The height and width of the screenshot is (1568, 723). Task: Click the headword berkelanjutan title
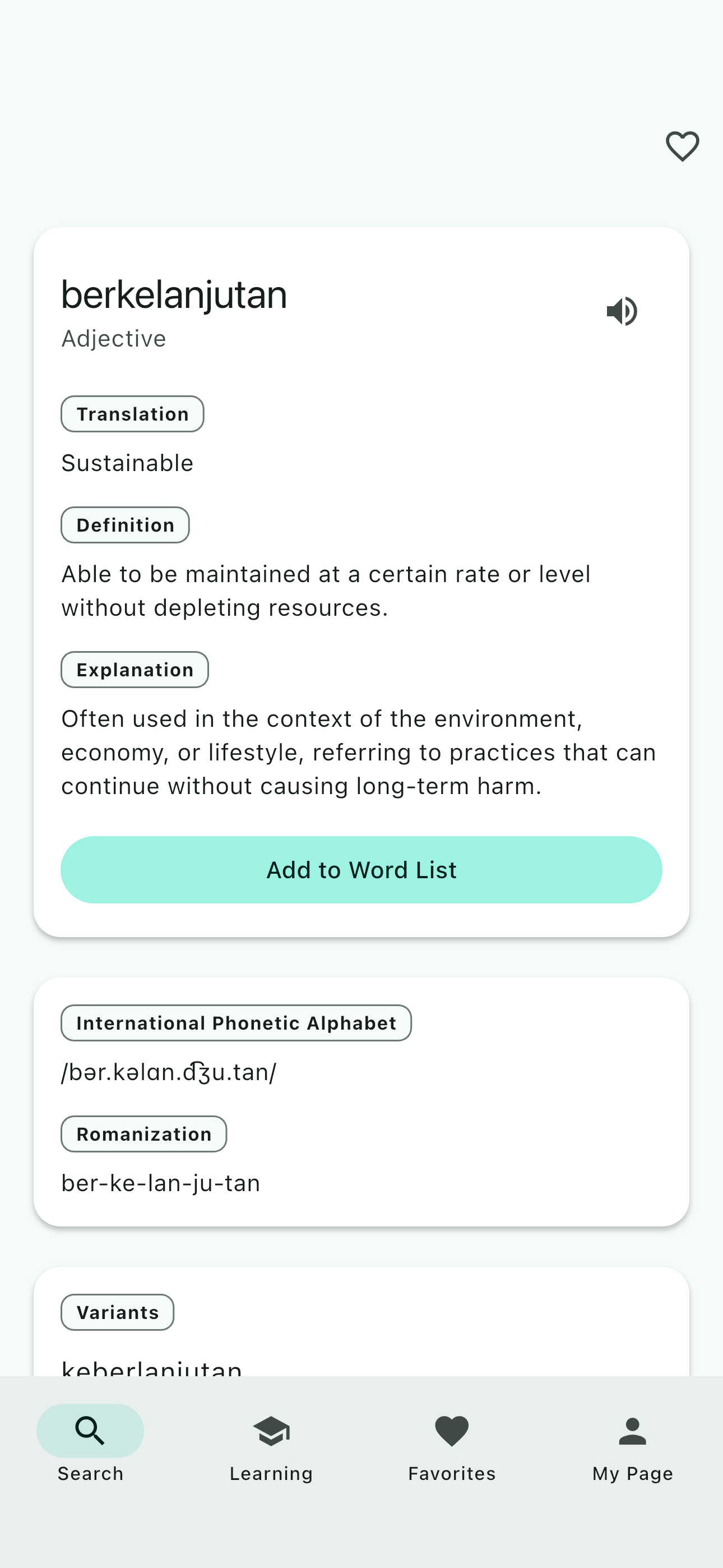(174, 295)
